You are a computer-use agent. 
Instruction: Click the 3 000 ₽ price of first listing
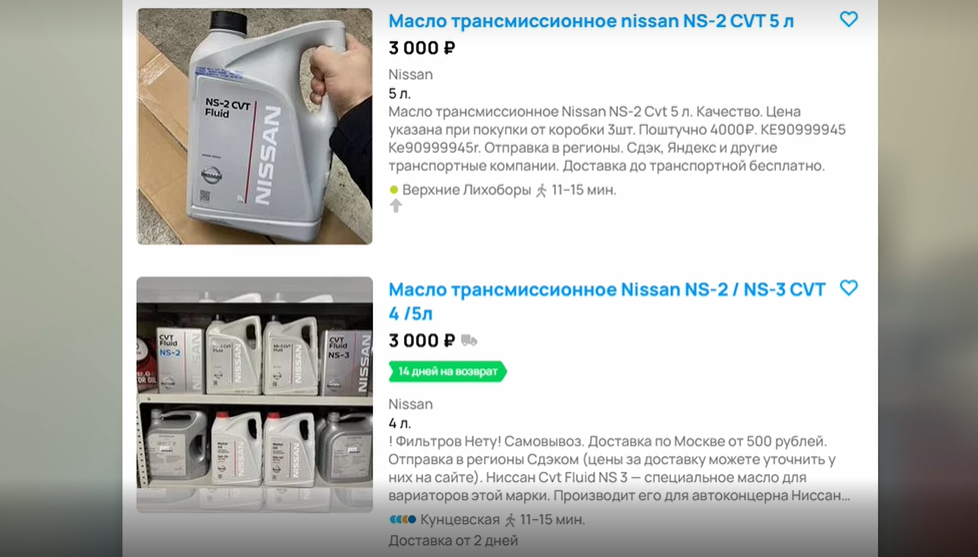tap(422, 48)
